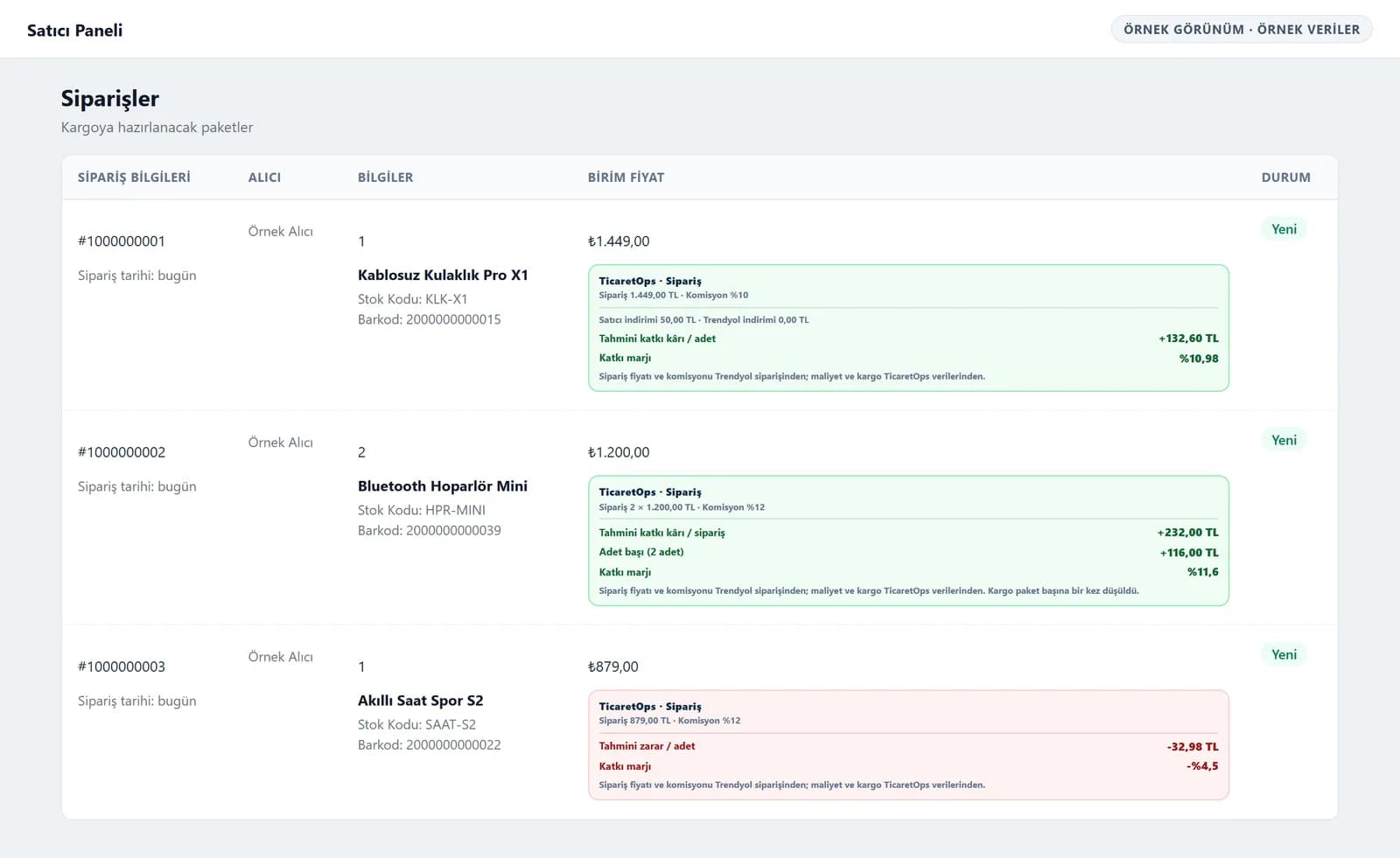Click the Yeni status badge for order #1000000001
This screenshot has width=1400, height=858.
pyautogui.click(x=1284, y=229)
